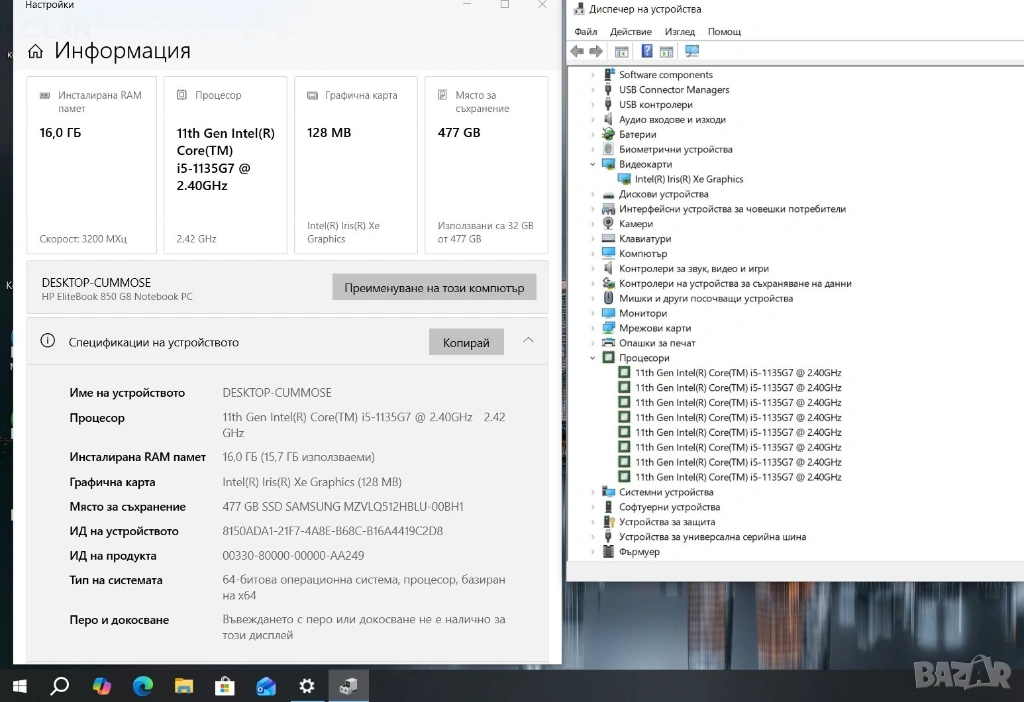Click the Help icon in Device Manager toolbar

[x=647, y=52]
